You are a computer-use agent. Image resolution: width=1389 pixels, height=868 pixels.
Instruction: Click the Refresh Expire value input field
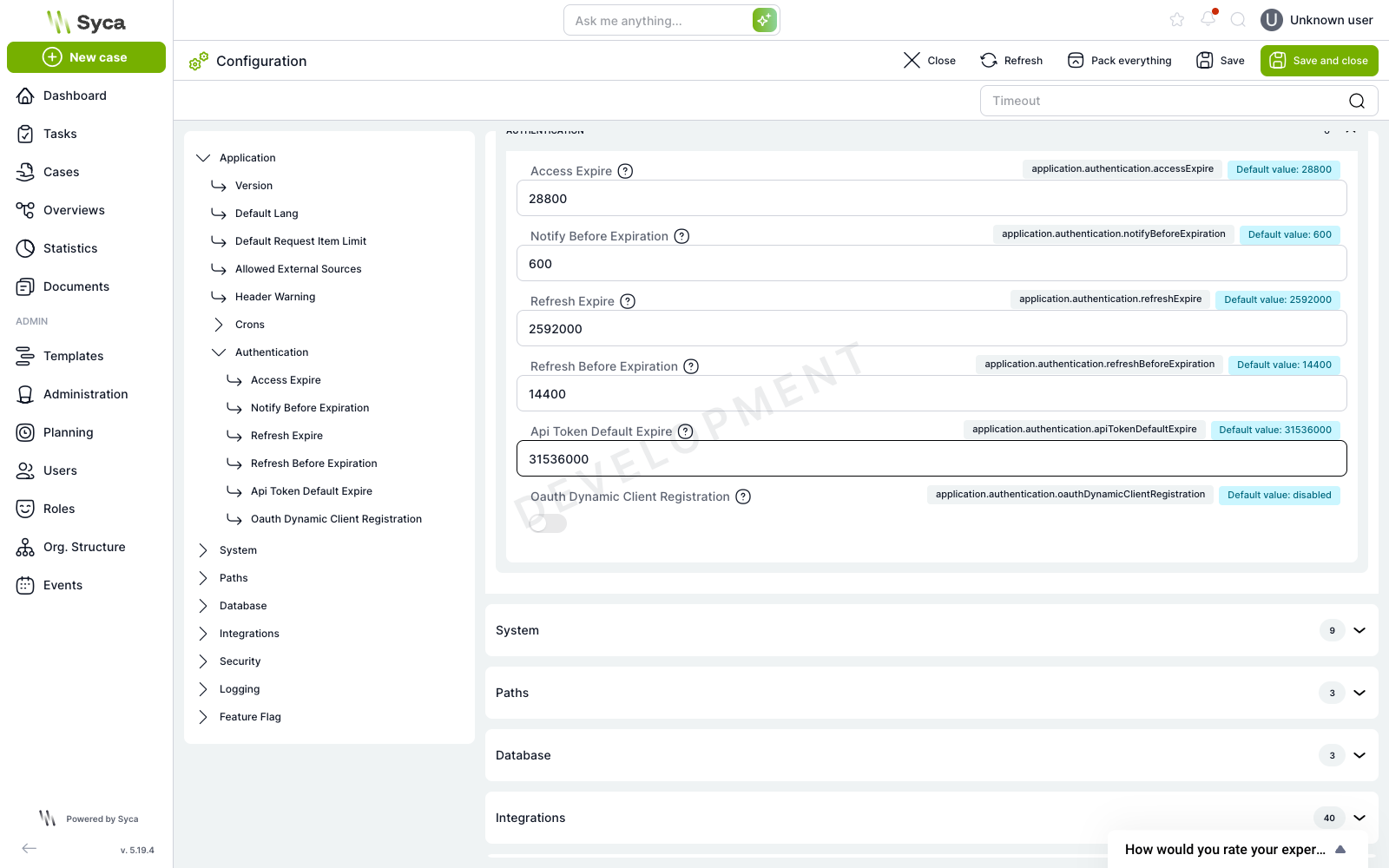click(x=931, y=329)
